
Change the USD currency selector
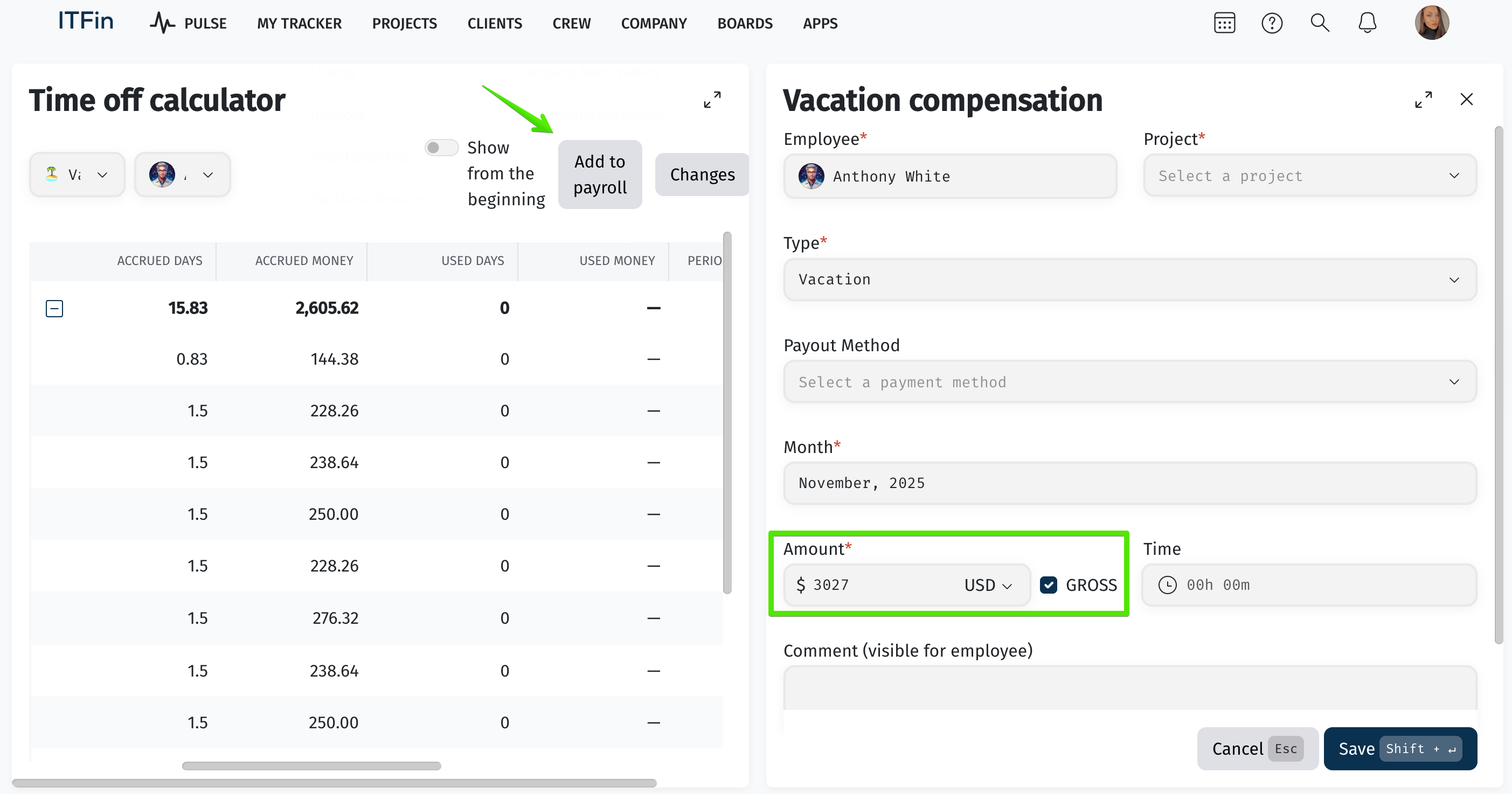pos(988,585)
